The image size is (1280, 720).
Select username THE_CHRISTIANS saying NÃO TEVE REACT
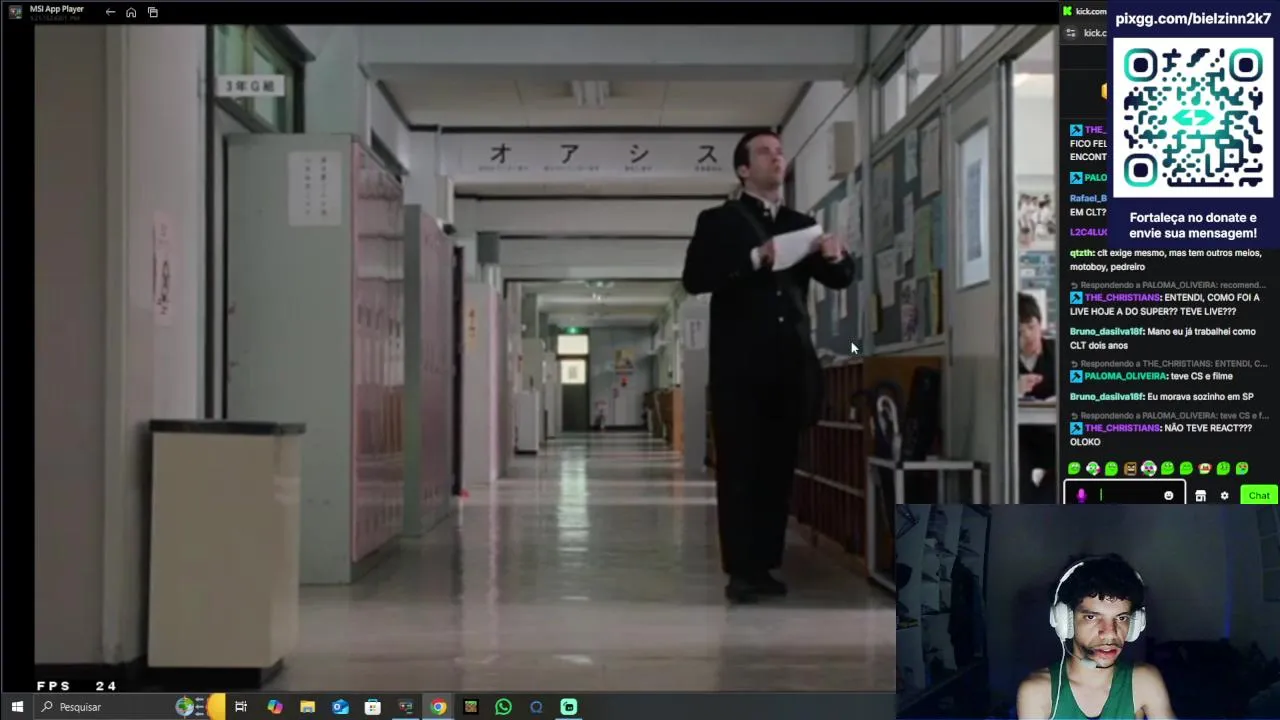point(1122,427)
